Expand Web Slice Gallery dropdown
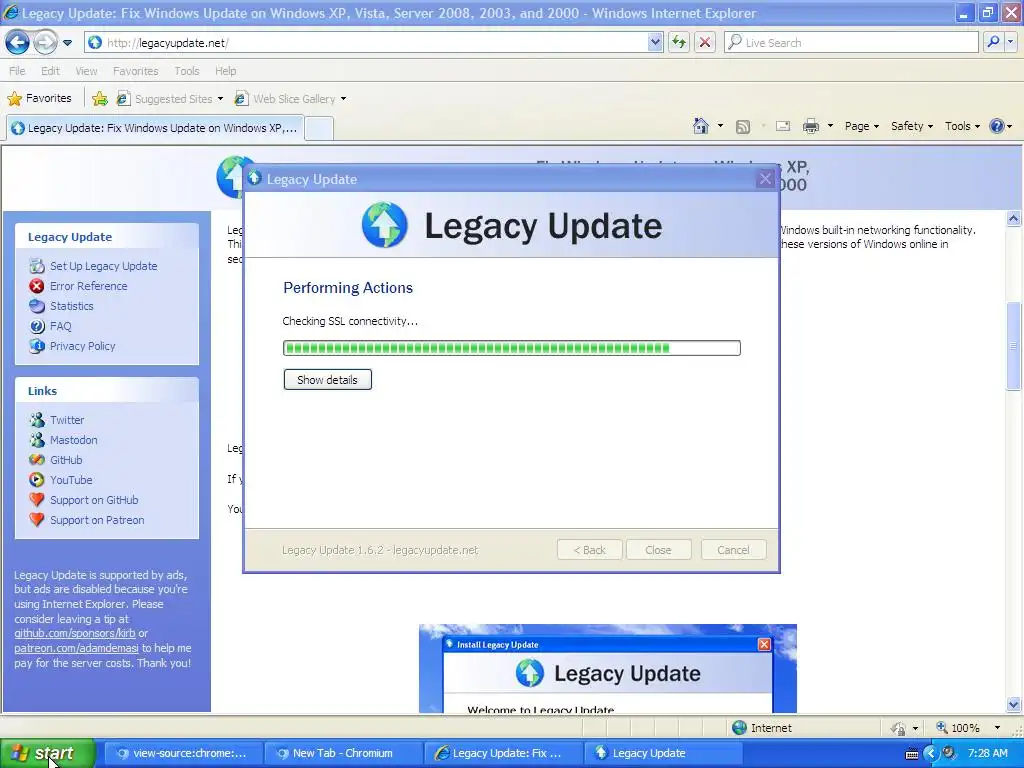 click(344, 99)
